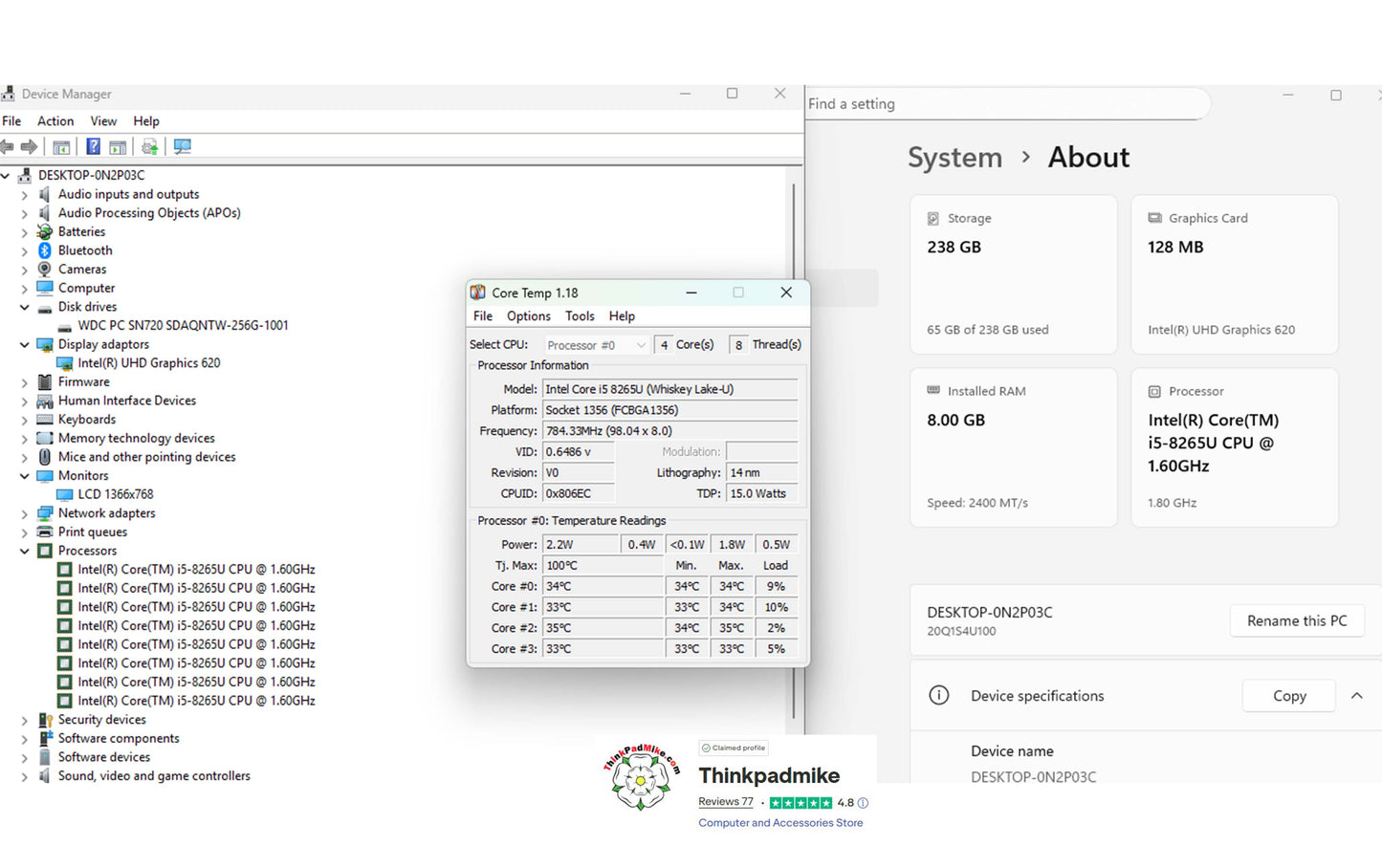The height and width of the screenshot is (868, 1382).
Task: Click the Find a setting search box
Action: pos(1004,104)
